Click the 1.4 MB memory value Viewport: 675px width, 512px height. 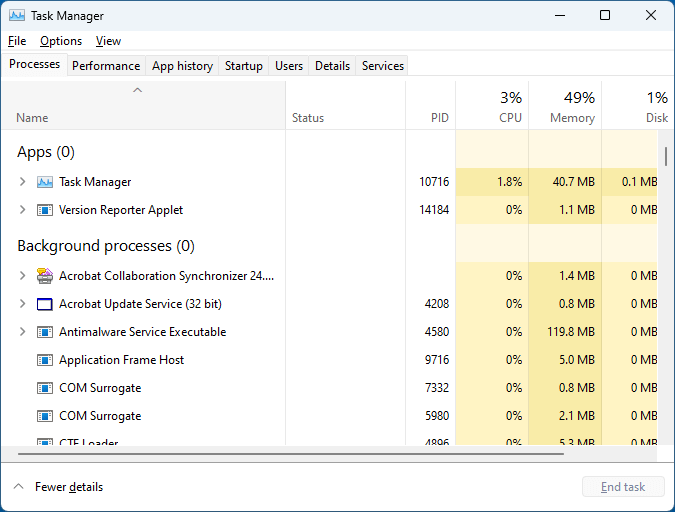click(x=577, y=276)
